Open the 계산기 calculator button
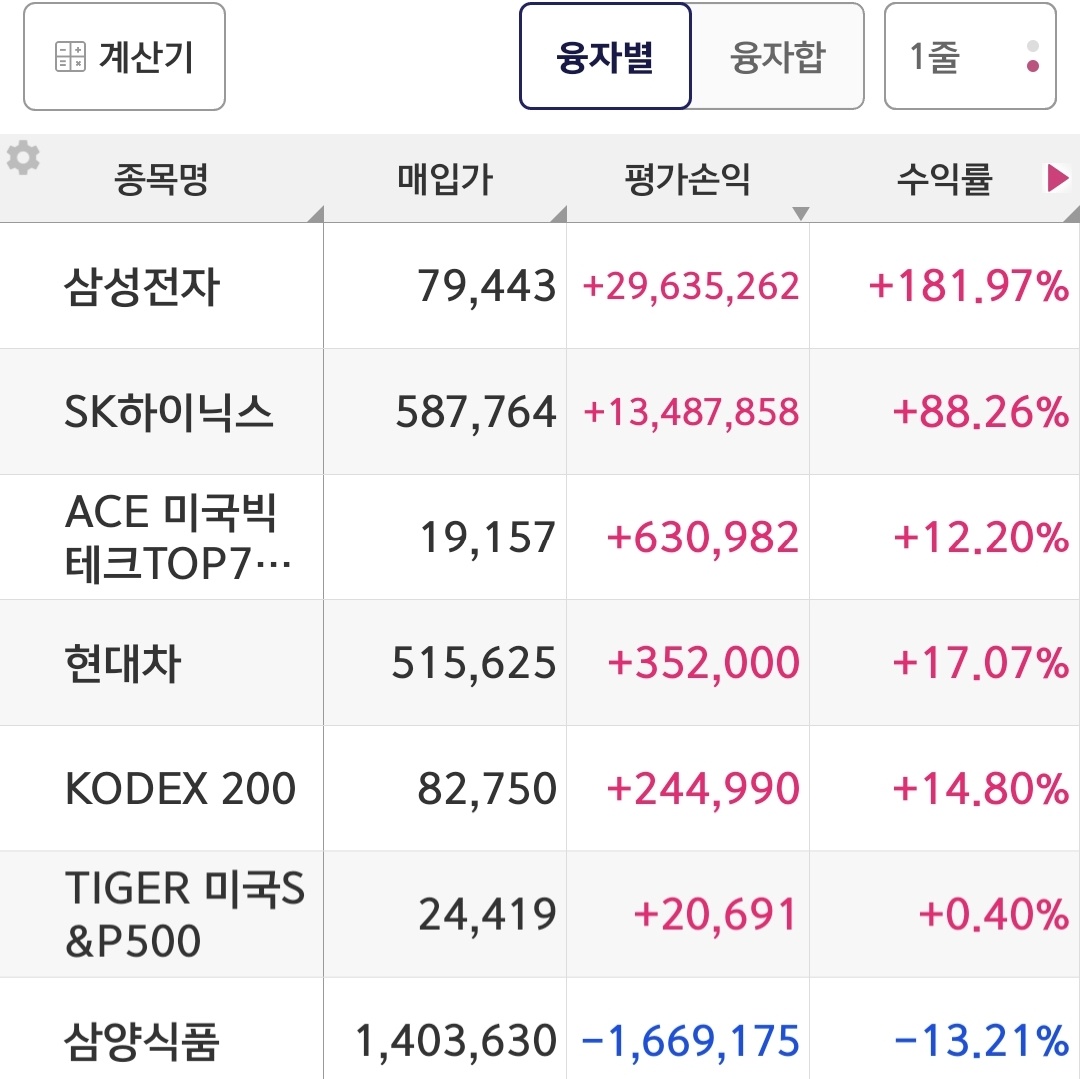This screenshot has width=1080, height=1079. click(124, 57)
